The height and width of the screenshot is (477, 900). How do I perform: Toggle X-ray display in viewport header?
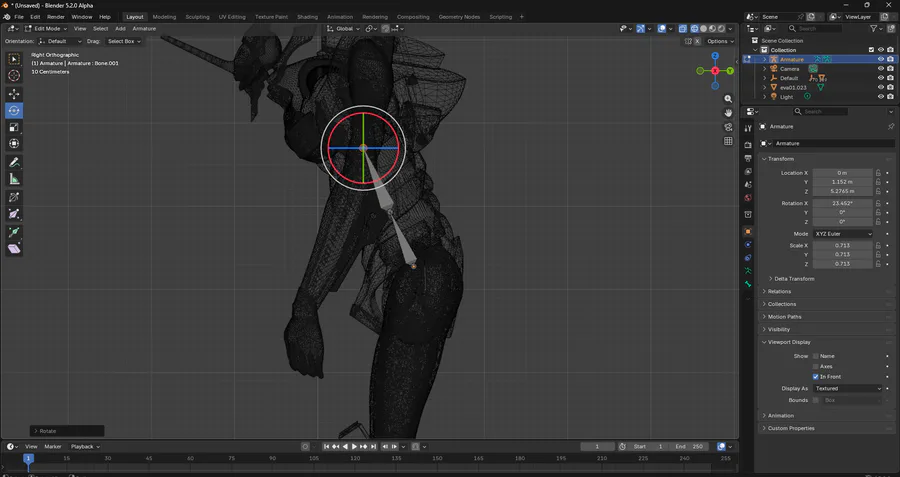coord(682,28)
